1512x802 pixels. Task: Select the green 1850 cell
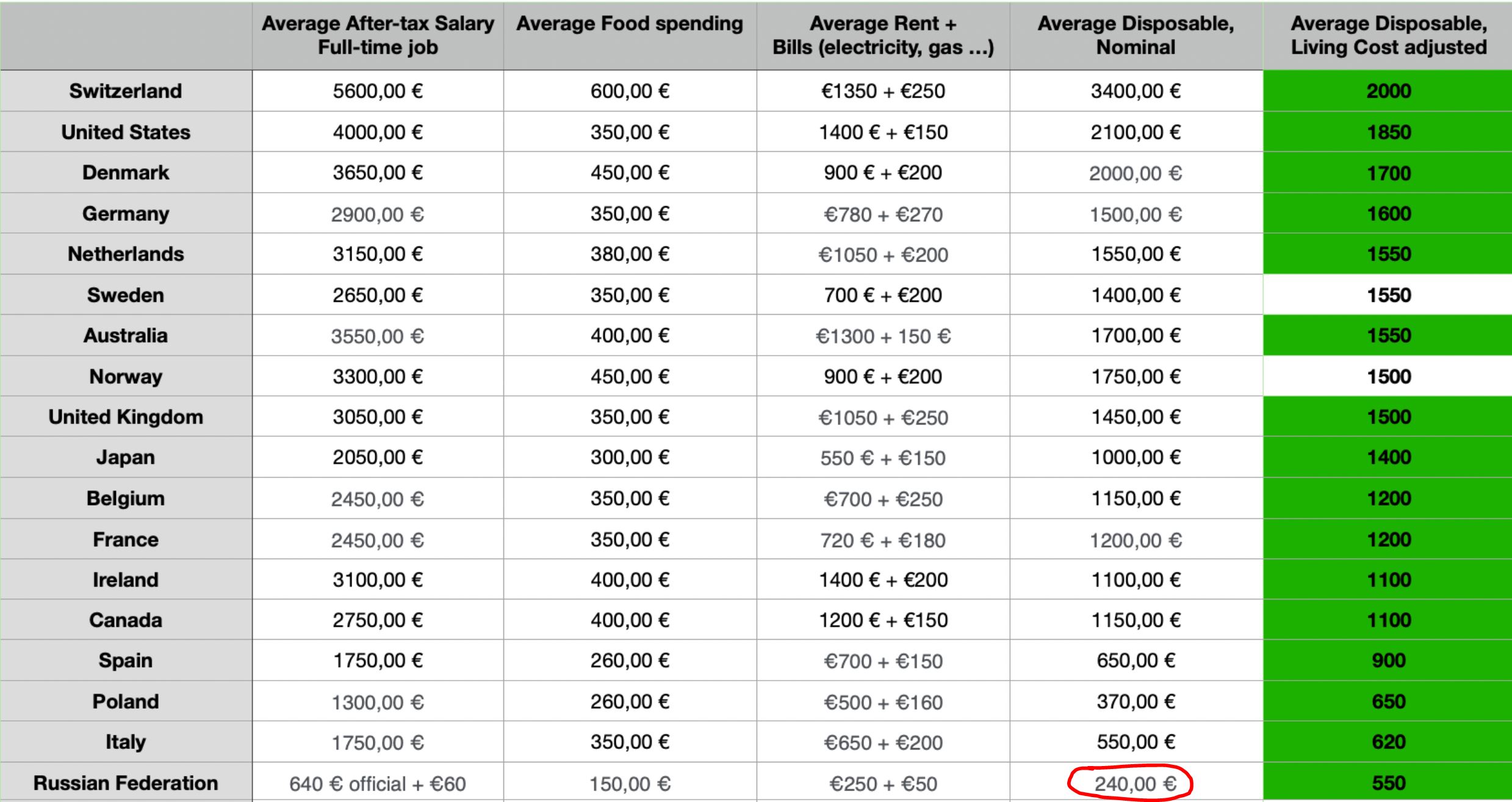pyautogui.click(x=1388, y=132)
